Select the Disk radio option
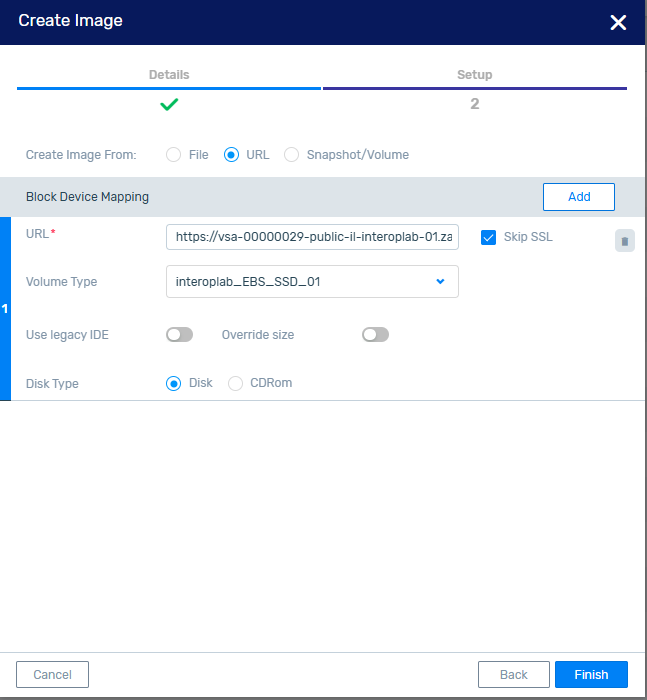 click(174, 383)
